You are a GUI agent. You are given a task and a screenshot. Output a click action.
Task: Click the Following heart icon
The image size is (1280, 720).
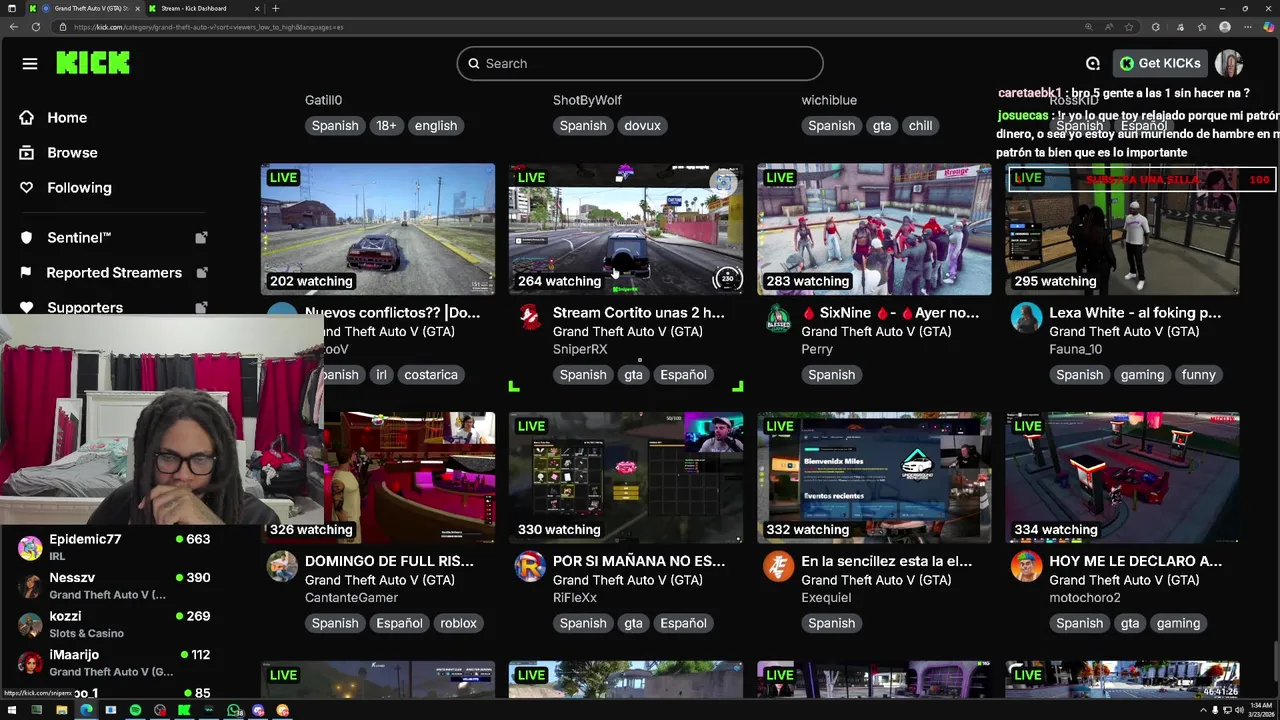[27, 188]
